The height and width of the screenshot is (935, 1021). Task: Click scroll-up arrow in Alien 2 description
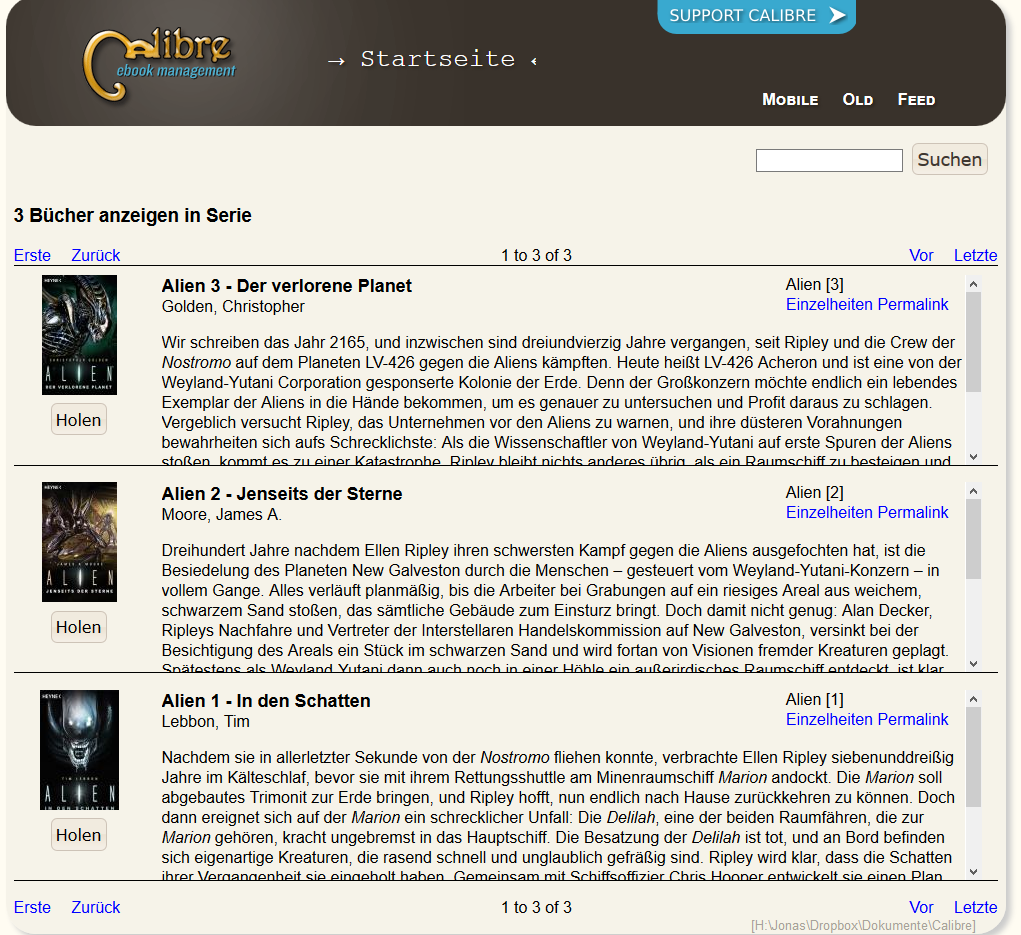973,491
